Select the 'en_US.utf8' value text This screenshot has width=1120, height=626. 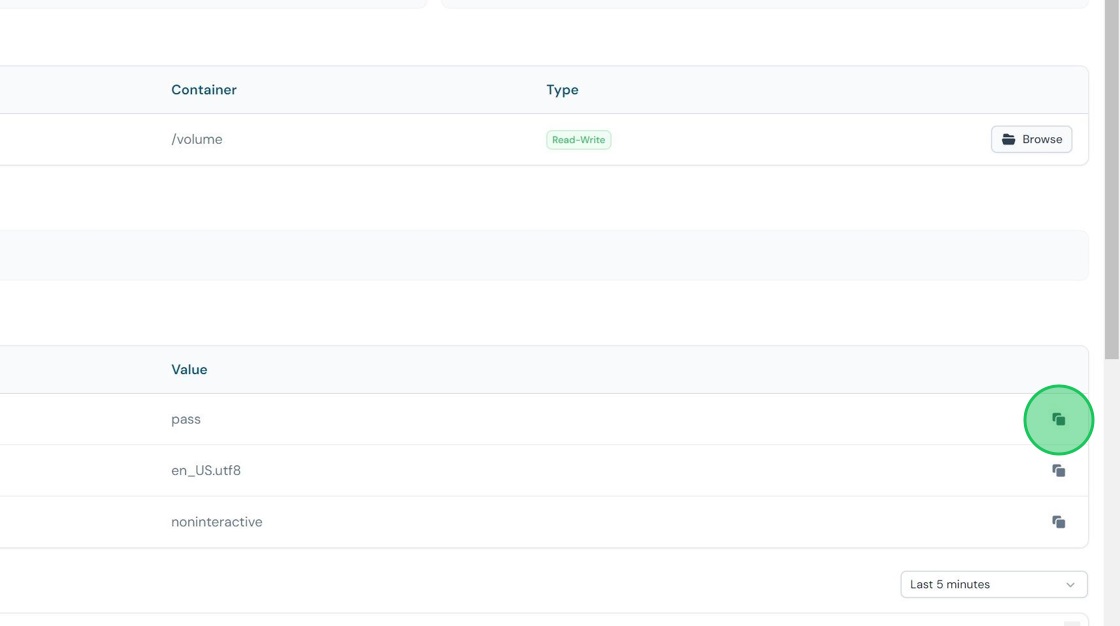pyautogui.click(x=206, y=470)
